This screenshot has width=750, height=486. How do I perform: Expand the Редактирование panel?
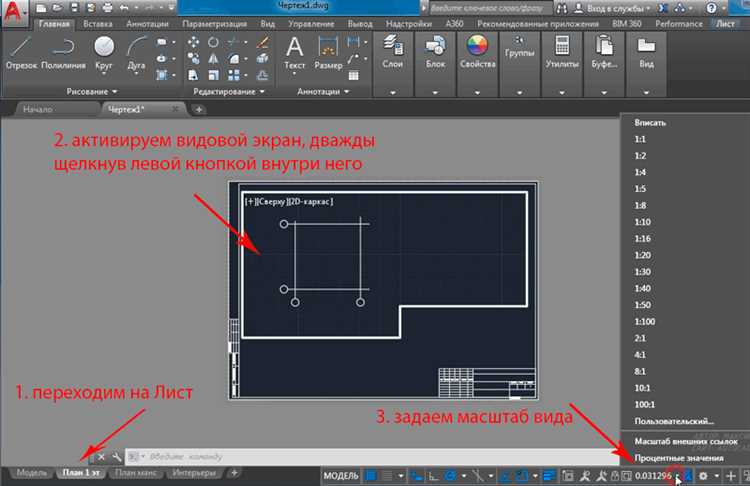tap(229, 91)
